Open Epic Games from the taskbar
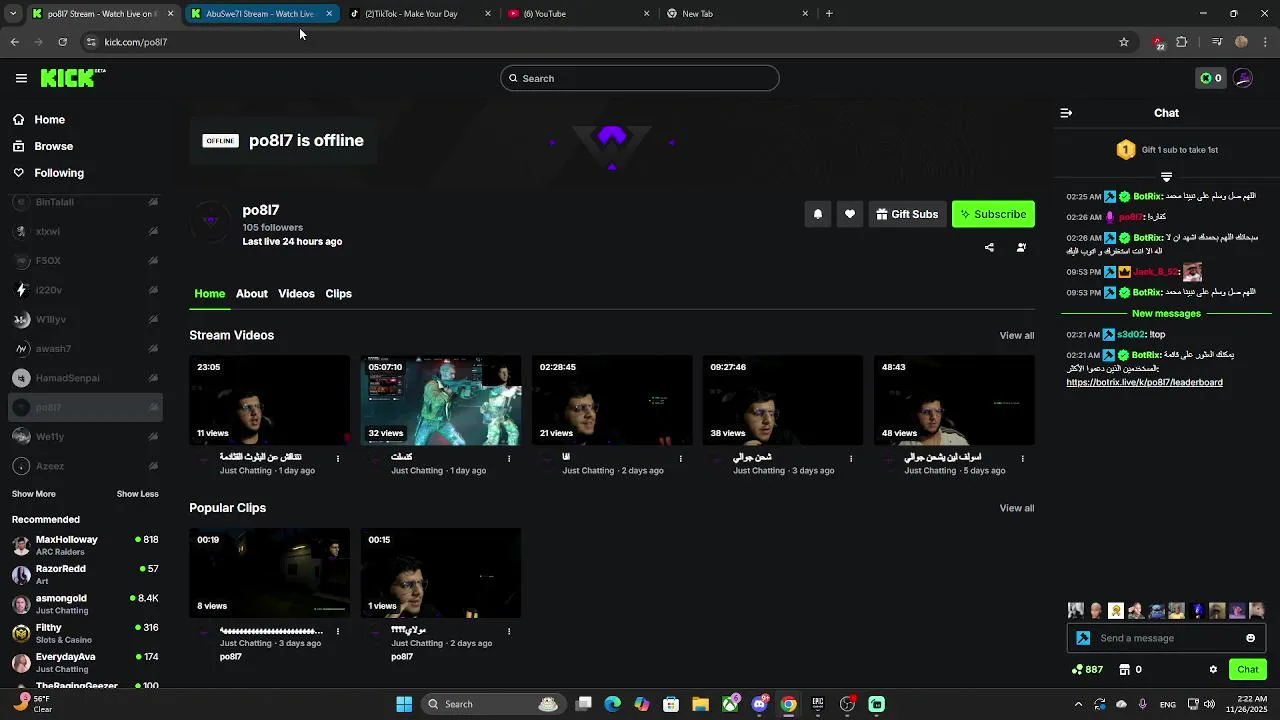This screenshot has height=720, width=1280. click(818, 704)
